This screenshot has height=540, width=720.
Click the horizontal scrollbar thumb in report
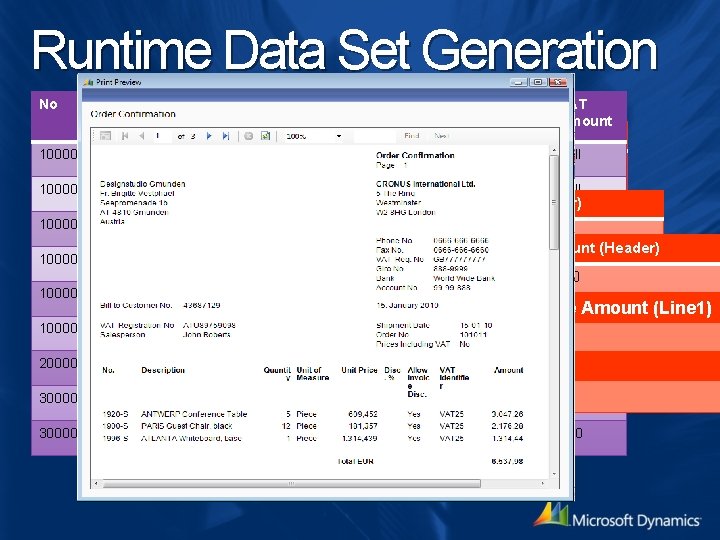[292, 484]
